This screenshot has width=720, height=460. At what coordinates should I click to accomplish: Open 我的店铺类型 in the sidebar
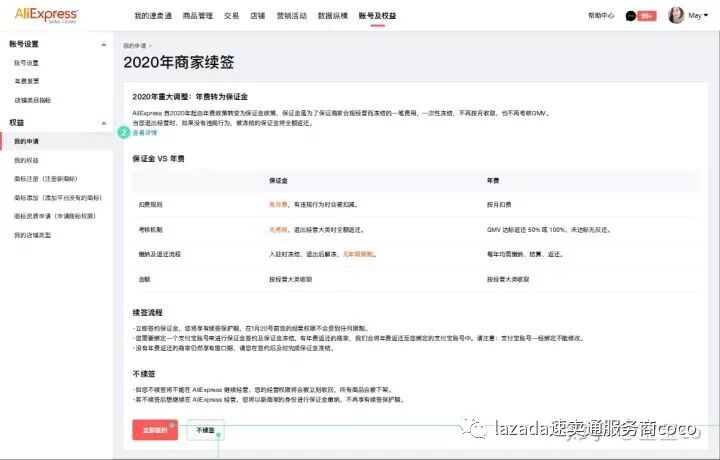pos(33,235)
